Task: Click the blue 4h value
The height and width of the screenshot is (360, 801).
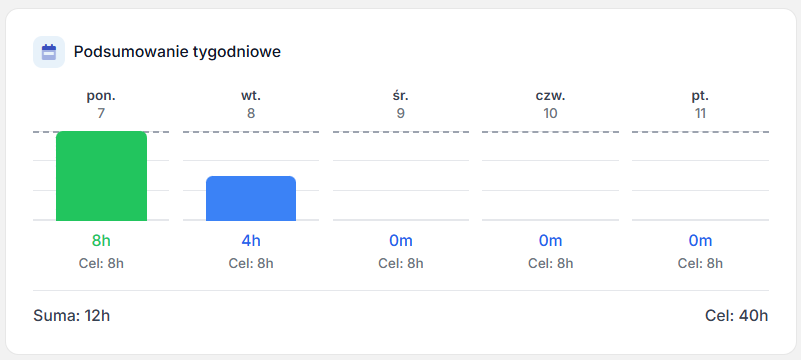Action: pos(251,241)
